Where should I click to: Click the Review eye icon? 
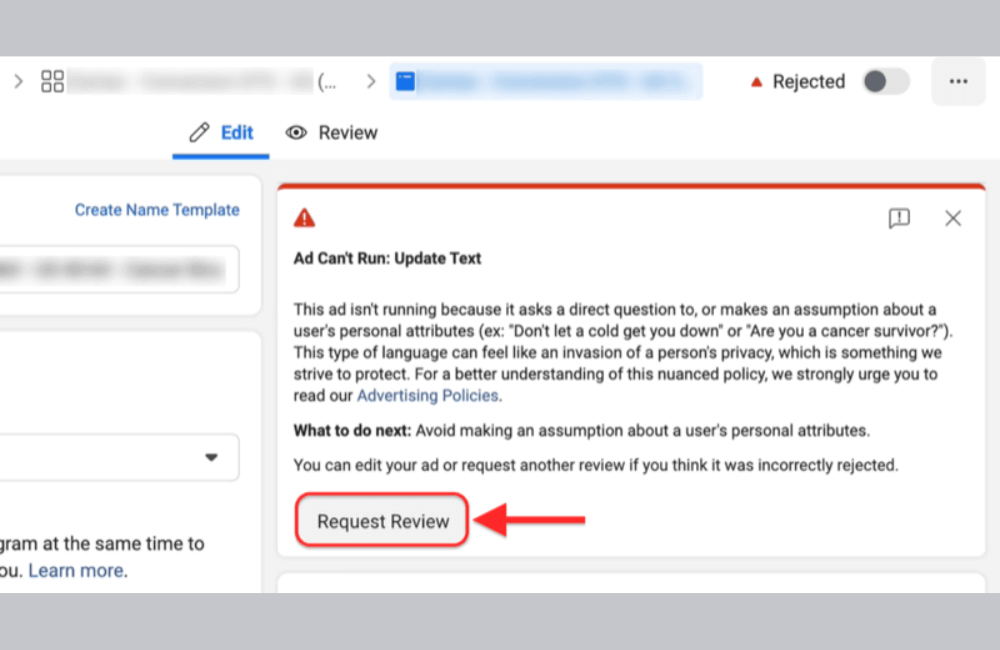[x=294, y=132]
